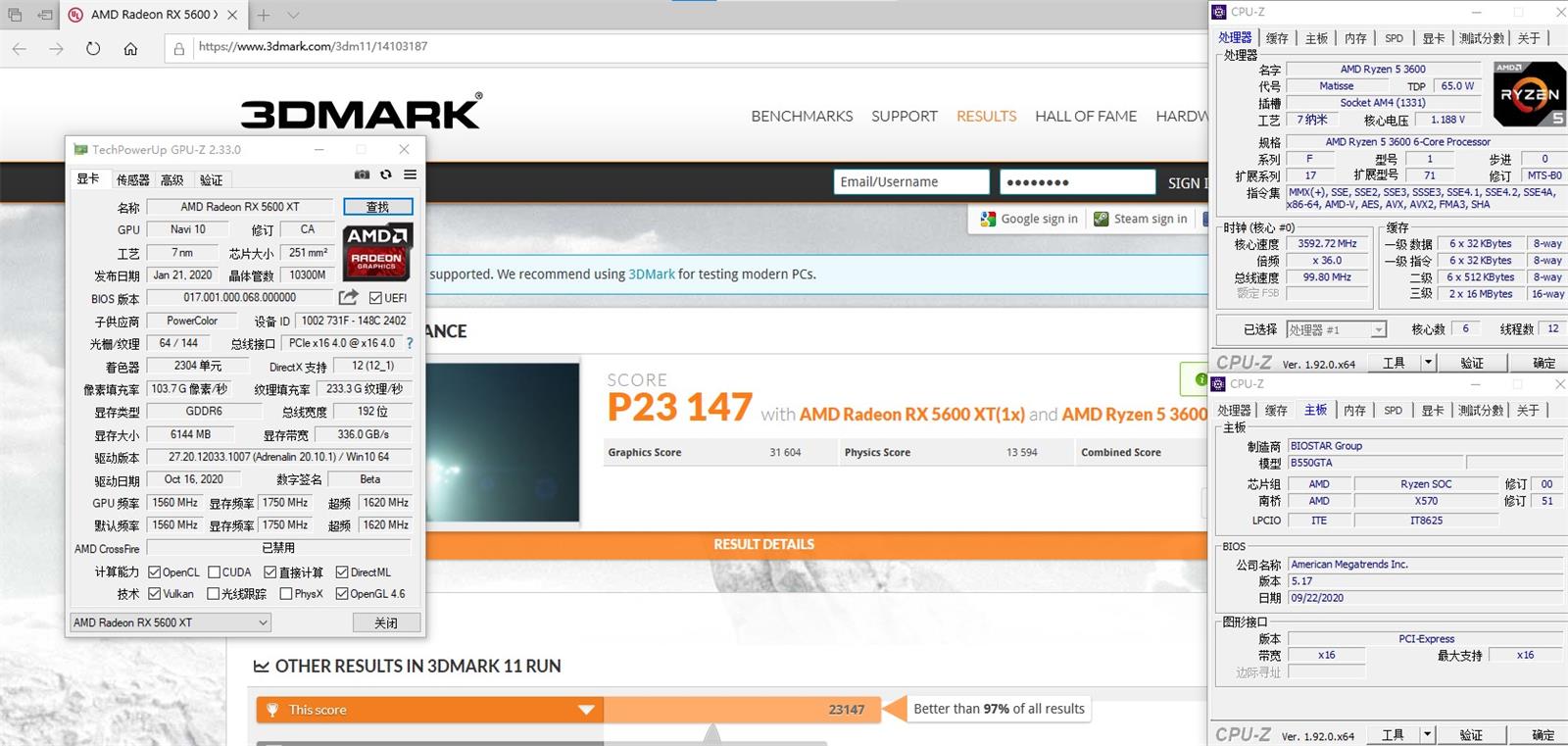
Task: Click the site lock icon in the address bar
Action: coord(179,47)
